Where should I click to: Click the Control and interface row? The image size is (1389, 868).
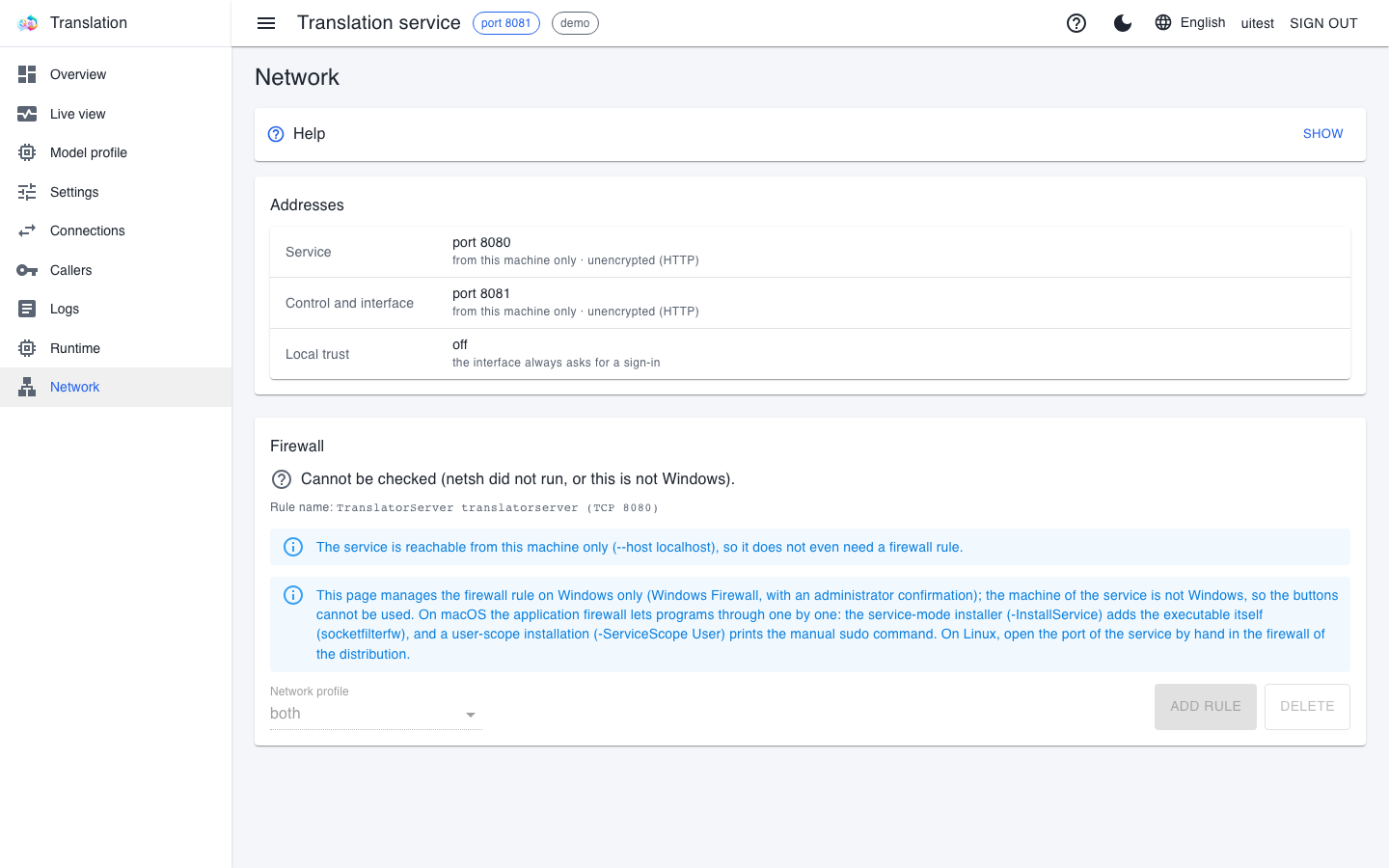[x=810, y=303]
